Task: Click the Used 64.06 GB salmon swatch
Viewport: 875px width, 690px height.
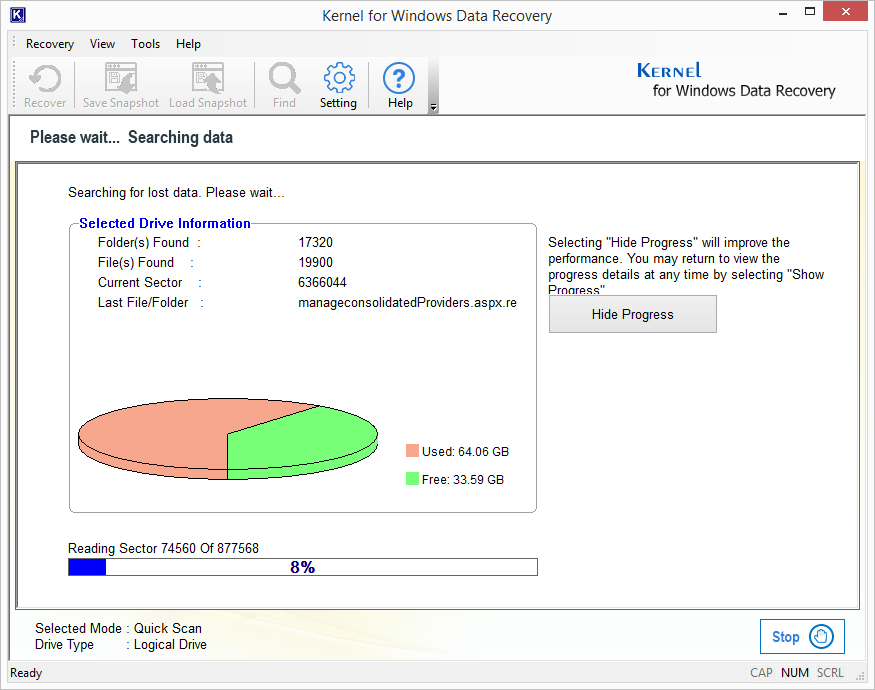Action: (412, 451)
